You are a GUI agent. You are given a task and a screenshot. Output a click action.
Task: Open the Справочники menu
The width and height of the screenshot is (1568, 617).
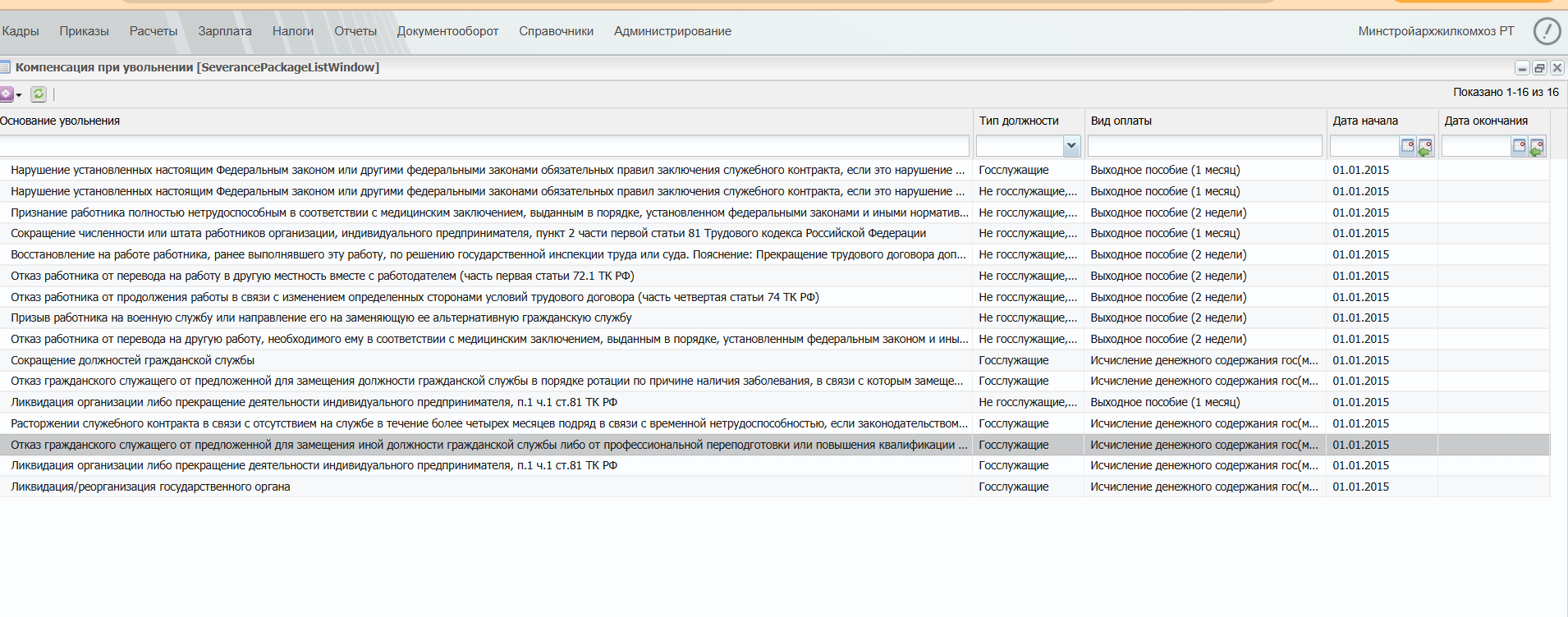click(x=557, y=31)
